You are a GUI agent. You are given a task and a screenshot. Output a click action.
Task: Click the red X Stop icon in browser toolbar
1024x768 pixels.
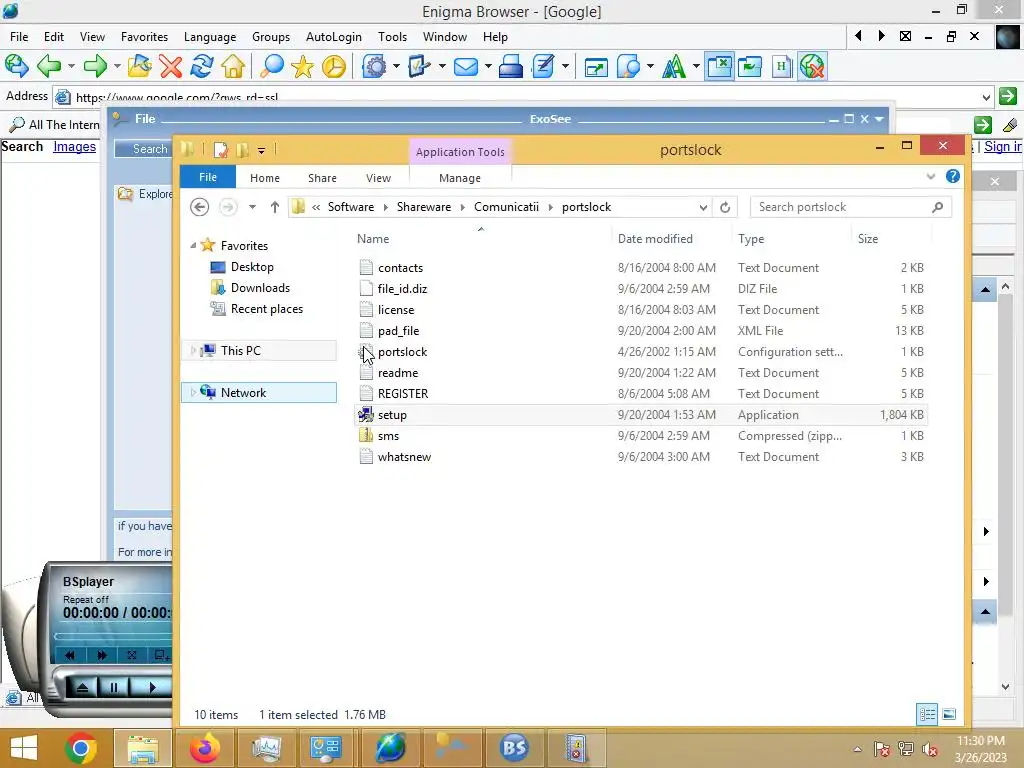point(171,66)
